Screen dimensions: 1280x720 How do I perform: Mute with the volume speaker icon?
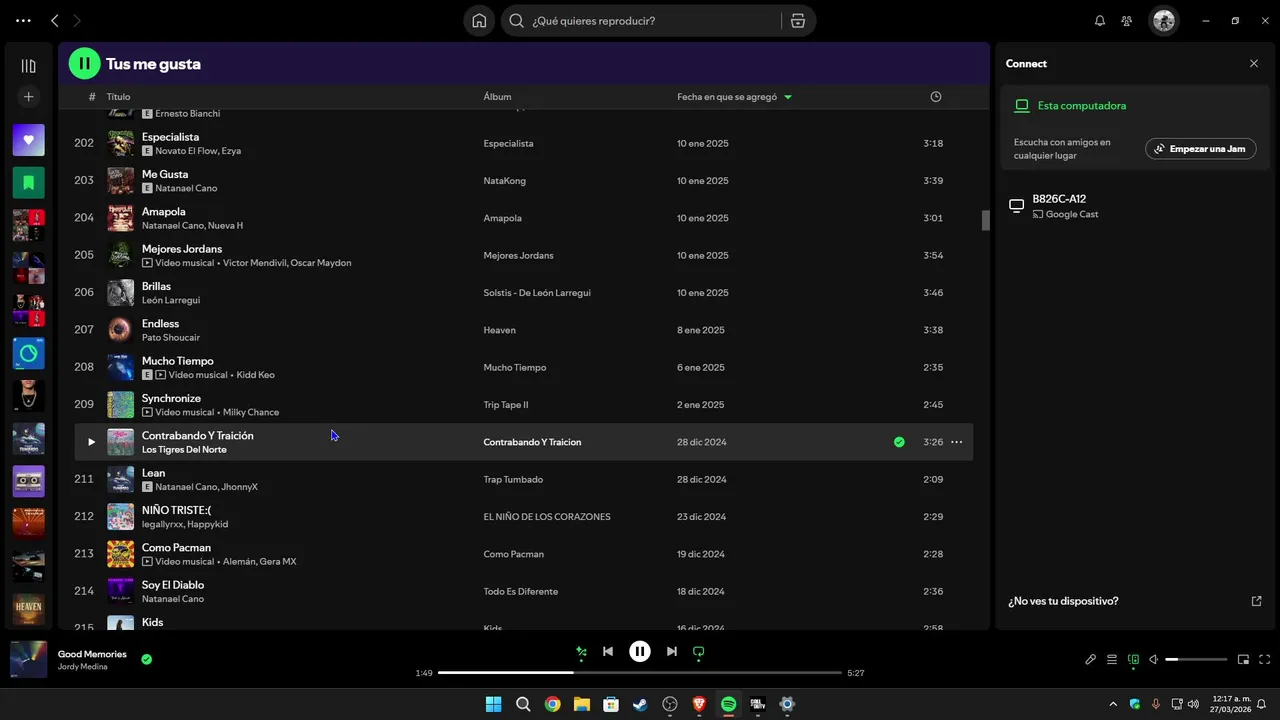coord(1153,660)
